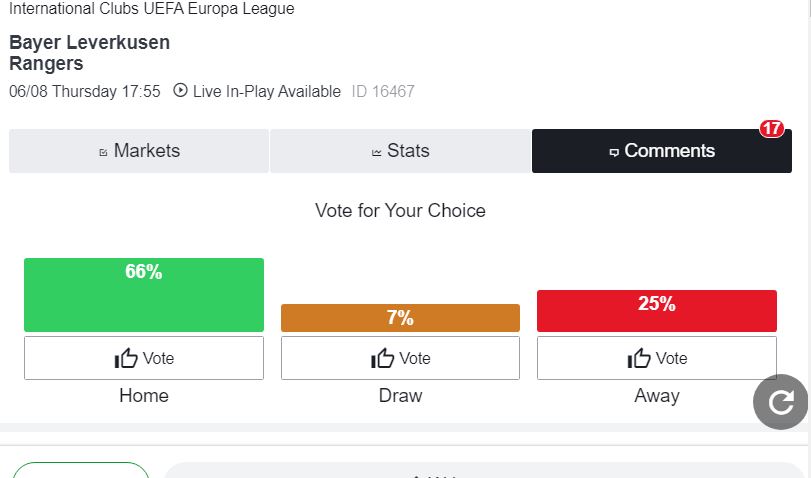Click the Markets tab checklist icon
The image size is (811, 478).
pos(103,152)
